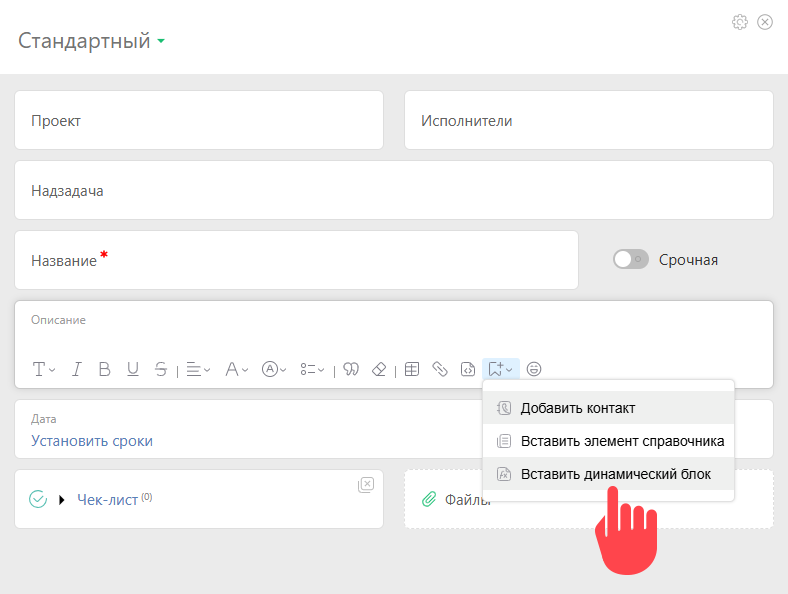Click the green checklist circle icon
The height and width of the screenshot is (594, 788).
click(38, 499)
